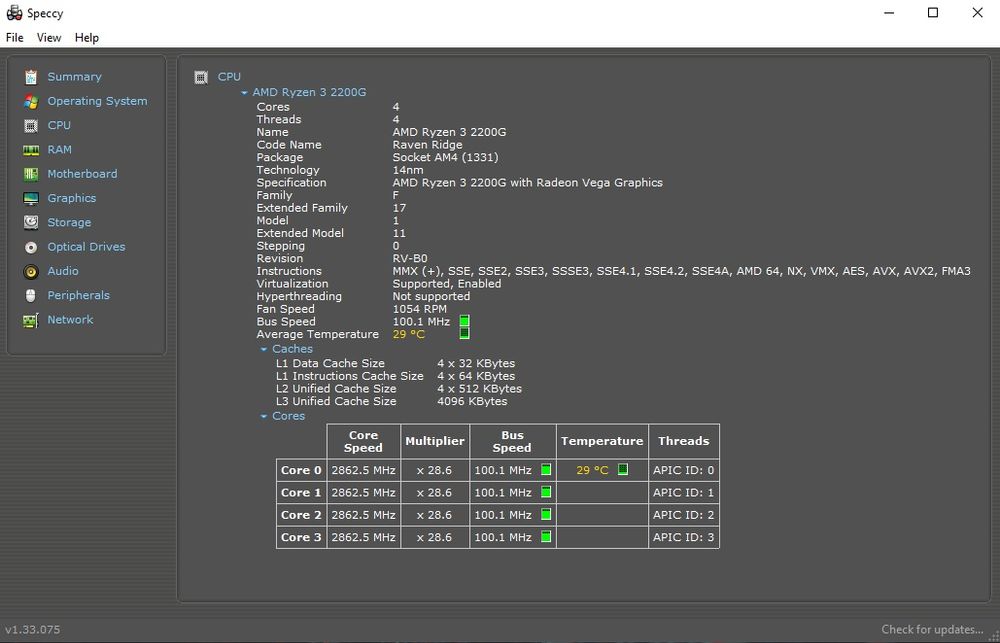Click the Motherboard icon in the sidebar
1000x643 pixels.
point(31,174)
